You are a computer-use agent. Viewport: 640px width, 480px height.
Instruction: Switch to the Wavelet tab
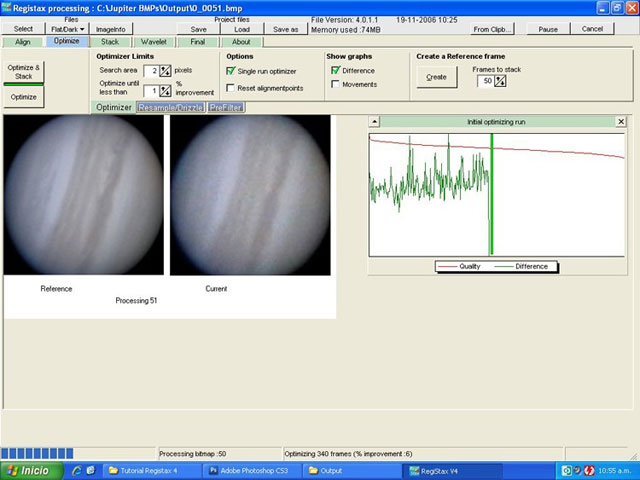coord(154,42)
